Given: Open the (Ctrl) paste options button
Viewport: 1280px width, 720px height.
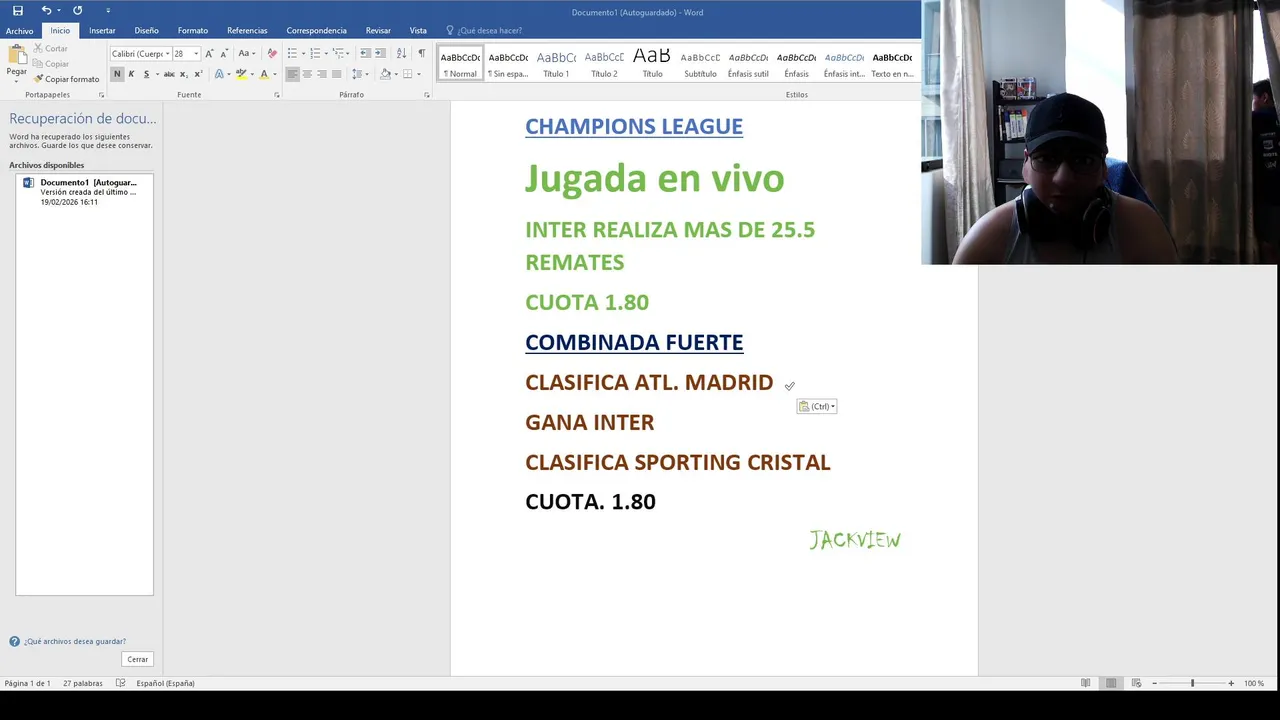Looking at the screenshot, I should (817, 406).
